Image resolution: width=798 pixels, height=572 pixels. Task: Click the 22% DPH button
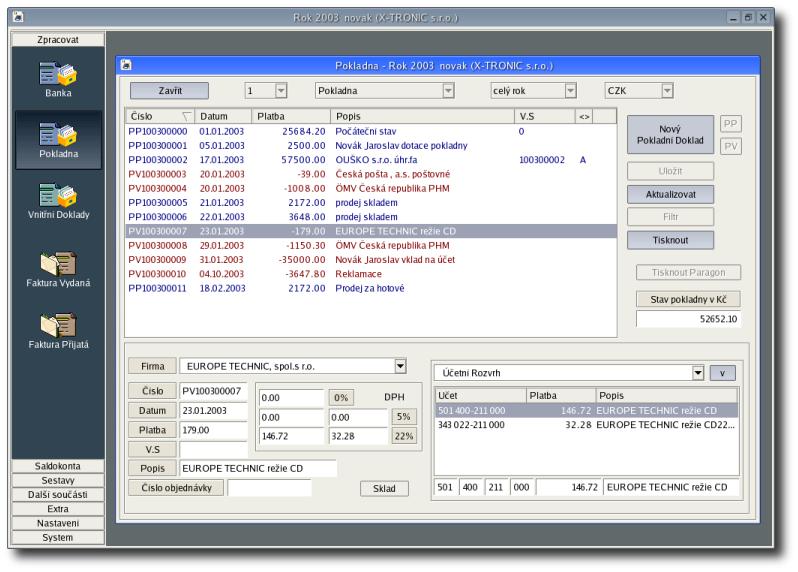pos(404,436)
